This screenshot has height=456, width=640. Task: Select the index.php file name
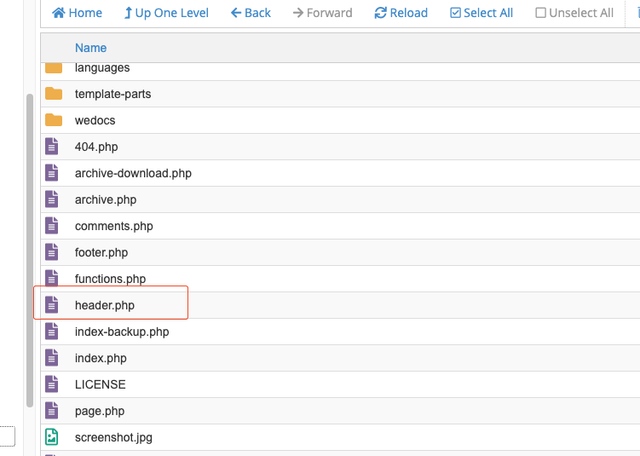click(x=100, y=358)
